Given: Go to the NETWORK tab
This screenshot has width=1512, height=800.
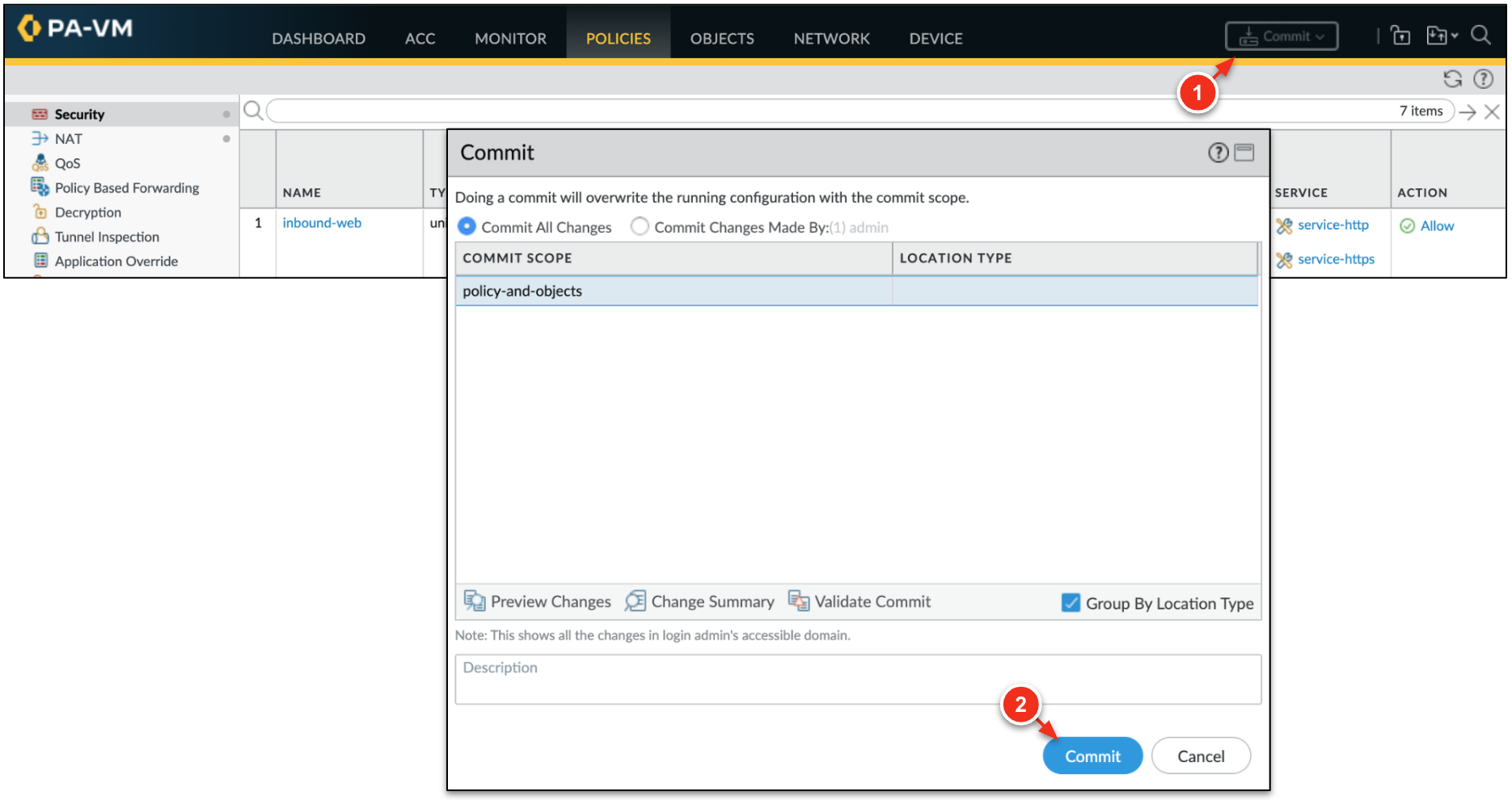Looking at the screenshot, I should click(x=831, y=38).
